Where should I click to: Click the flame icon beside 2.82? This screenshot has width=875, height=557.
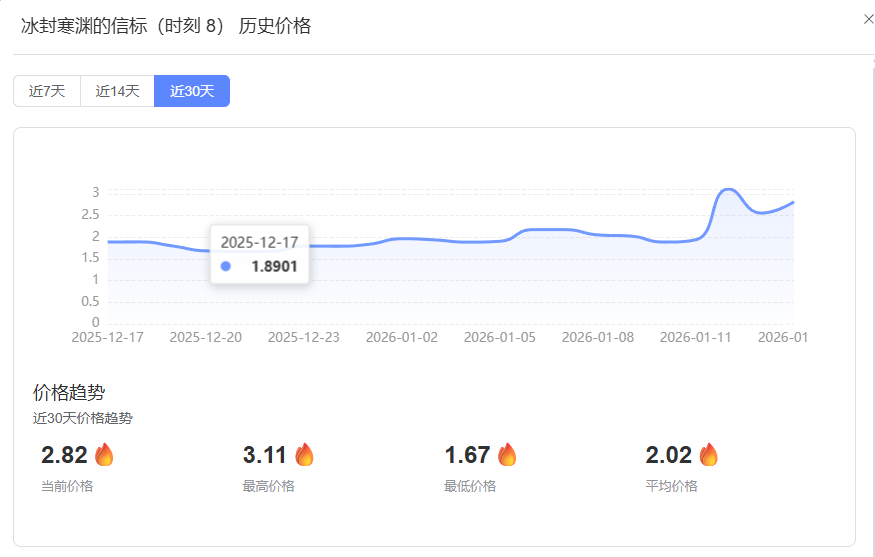point(104,454)
